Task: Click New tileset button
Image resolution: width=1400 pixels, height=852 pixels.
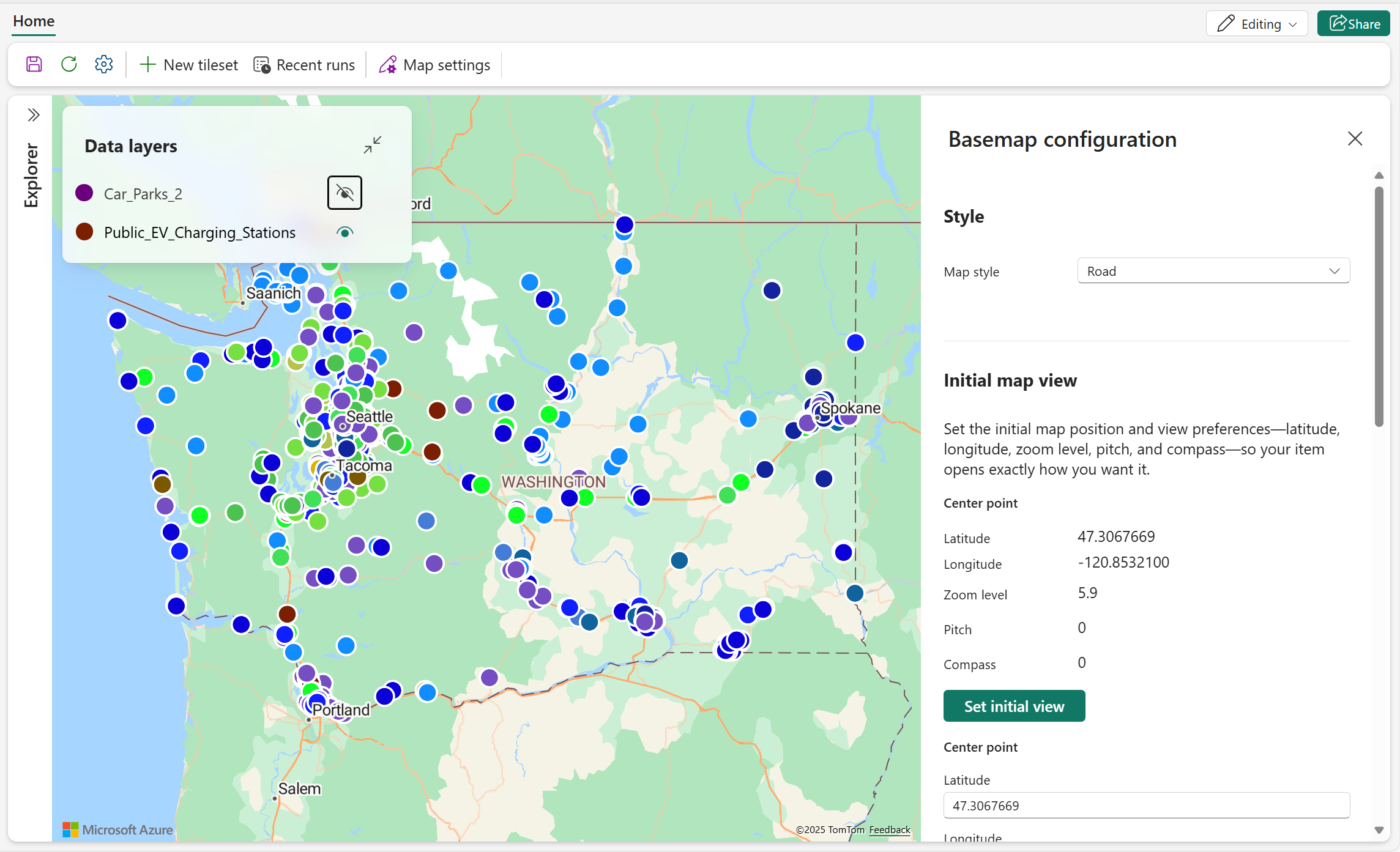Action: (189, 65)
